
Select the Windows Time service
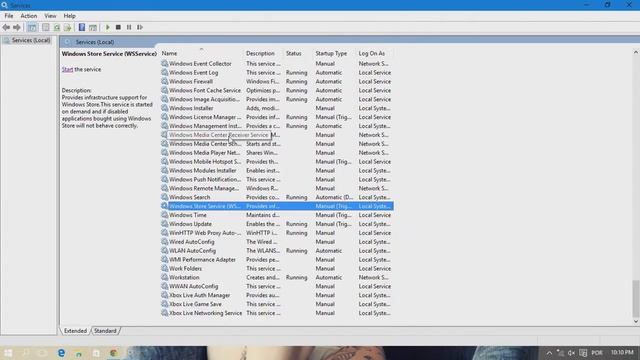(277, 215)
